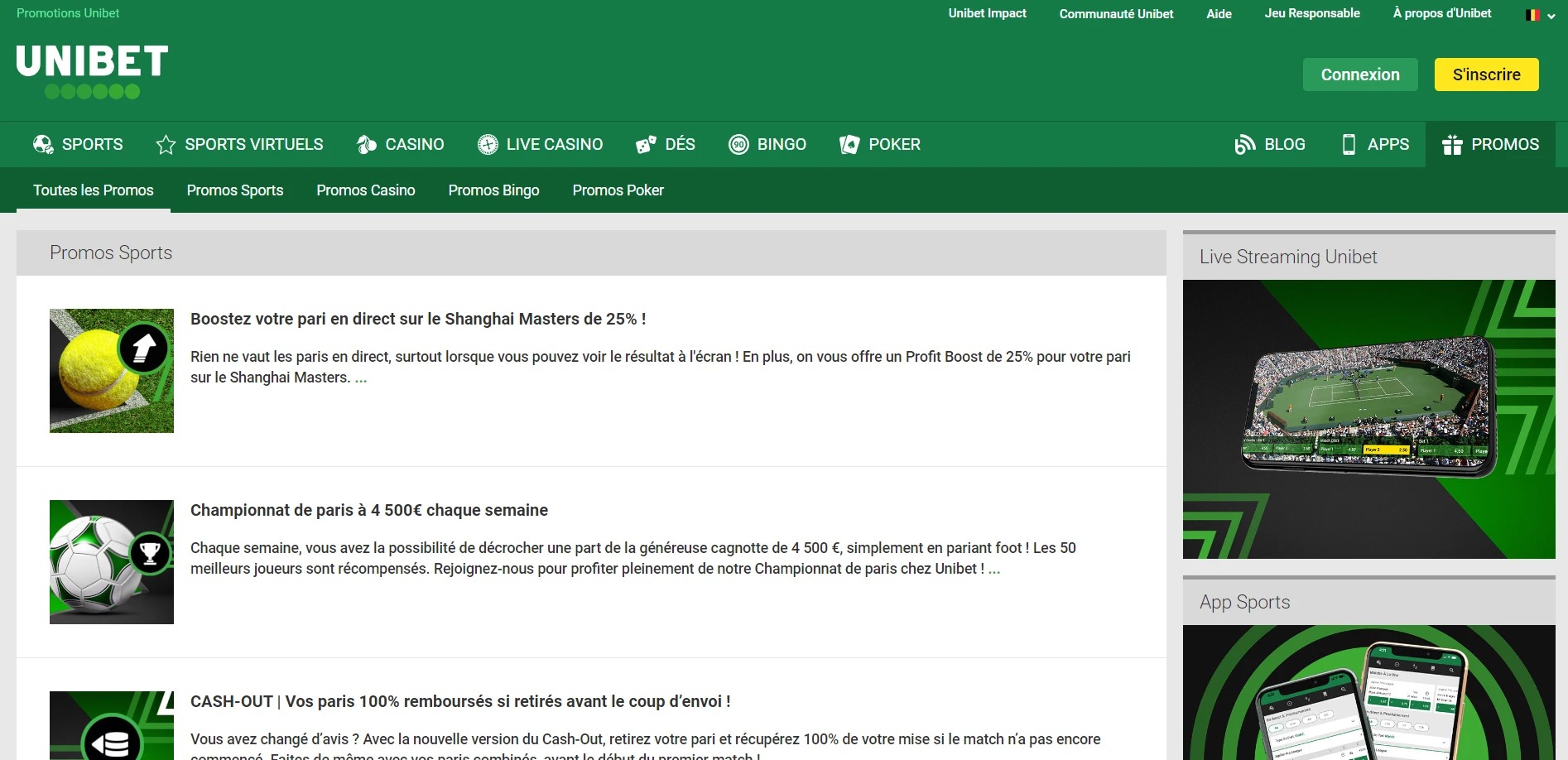
Task: Click the Casino cherries icon
Action: click(x=366, y=145)
